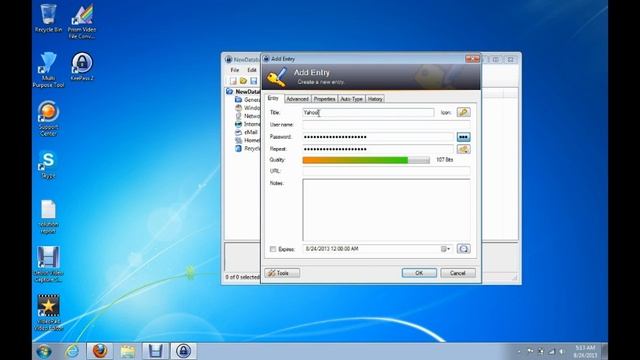Open the Tools button menu
This screenshot has width=640, height=360.
(282, 273)
